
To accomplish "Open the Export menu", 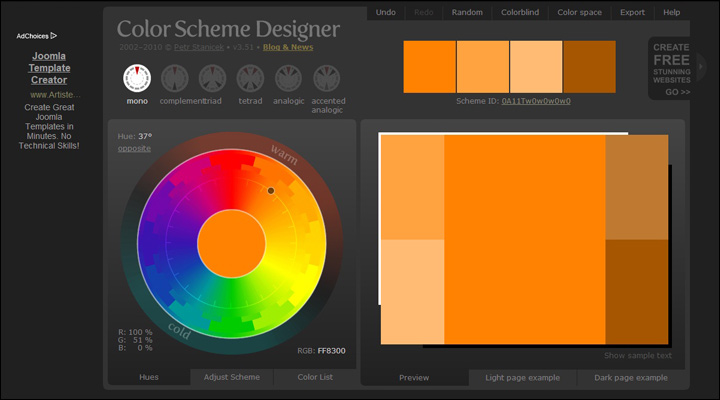I will tap(632, 13).
